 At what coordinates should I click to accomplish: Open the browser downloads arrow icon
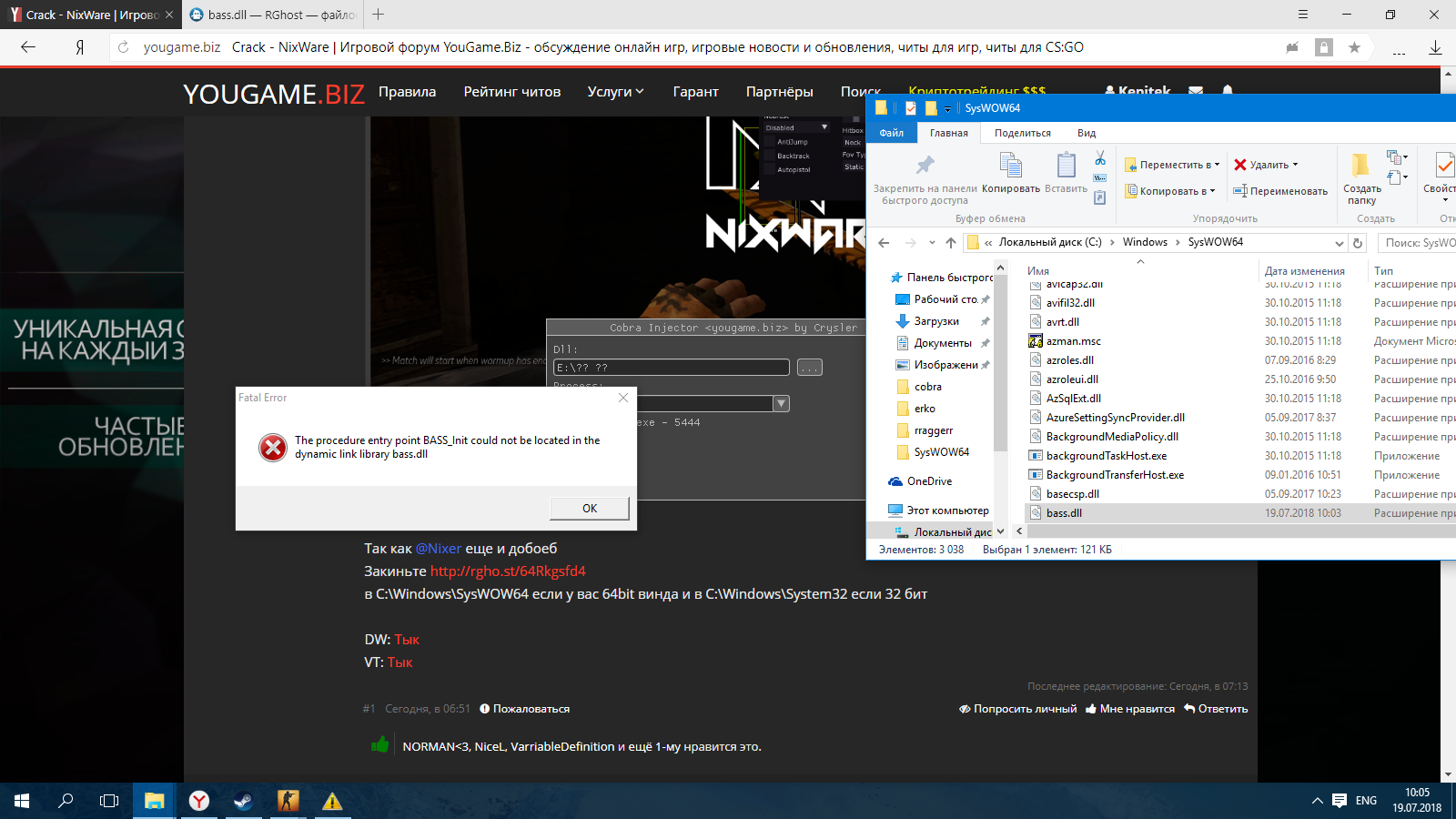coord(1435,47)
